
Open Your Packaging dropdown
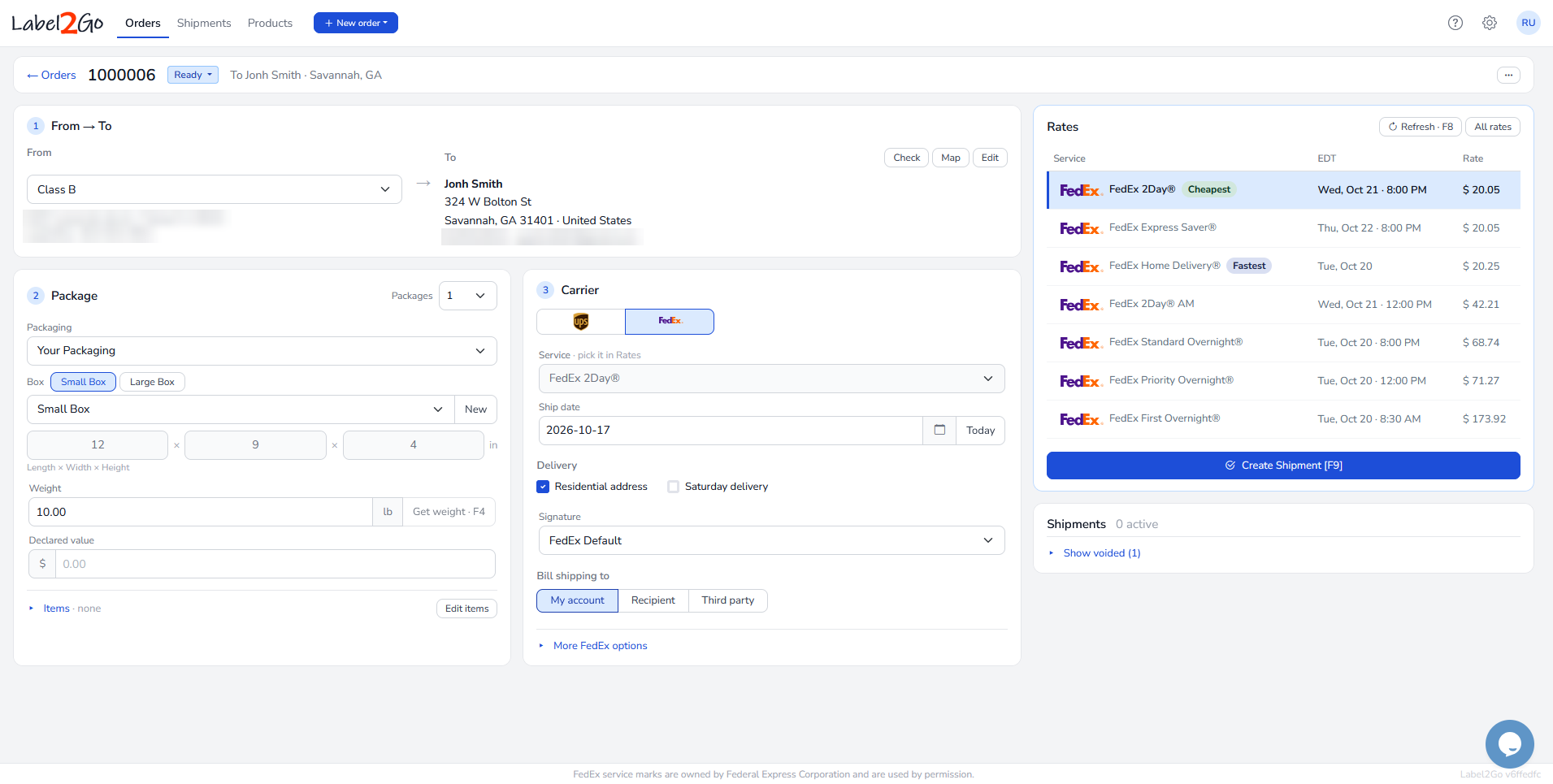[x=262, y=351]
